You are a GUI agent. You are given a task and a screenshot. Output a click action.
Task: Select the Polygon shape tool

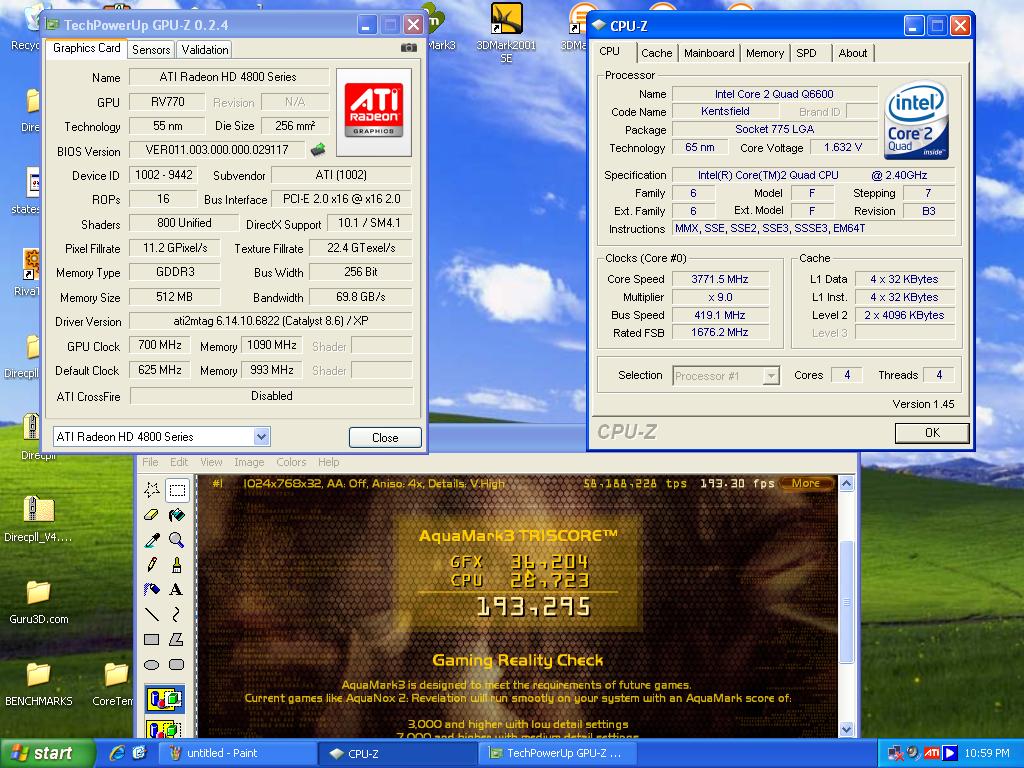pos(177,639)
